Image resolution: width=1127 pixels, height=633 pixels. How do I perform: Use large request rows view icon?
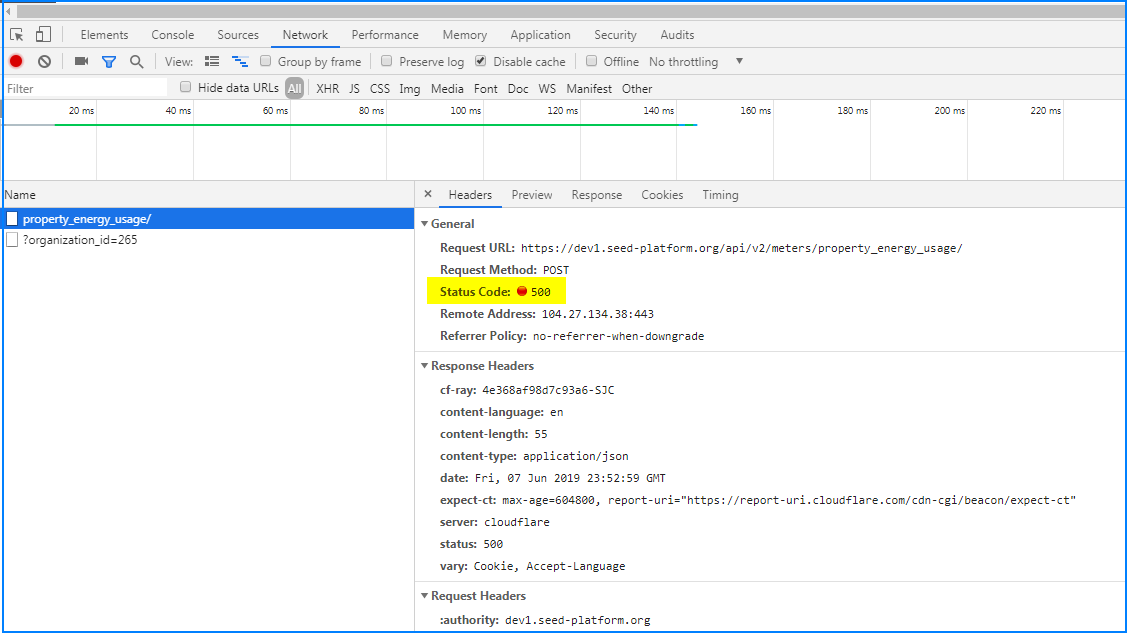point(212,62)
